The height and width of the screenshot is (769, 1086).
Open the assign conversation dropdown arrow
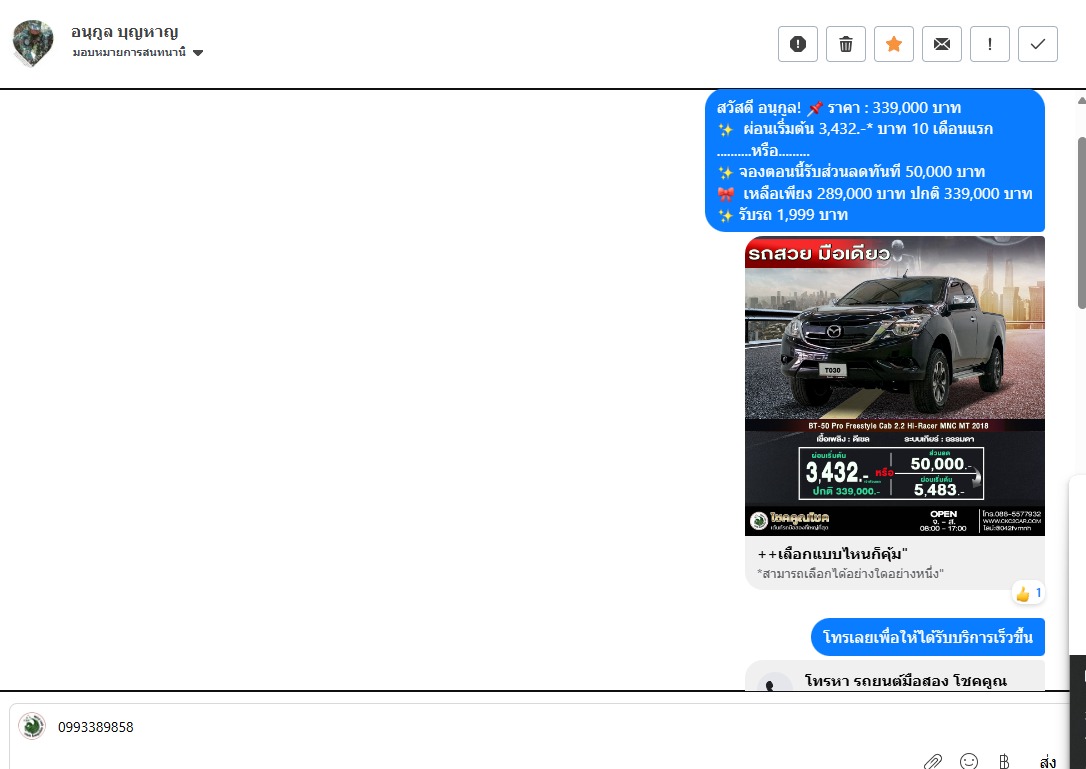(198, 53)
